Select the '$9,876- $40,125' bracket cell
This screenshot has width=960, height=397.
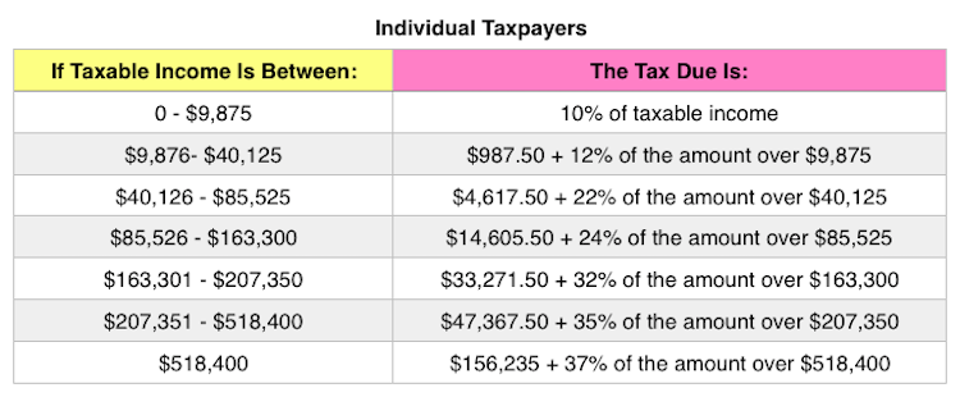tap(203, 154)
